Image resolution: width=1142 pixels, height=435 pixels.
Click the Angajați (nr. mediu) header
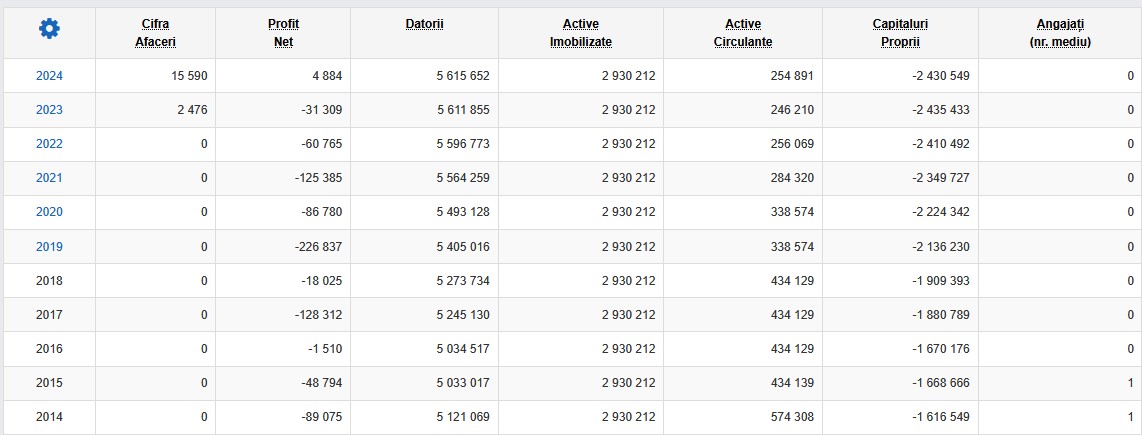[1060, 33]
